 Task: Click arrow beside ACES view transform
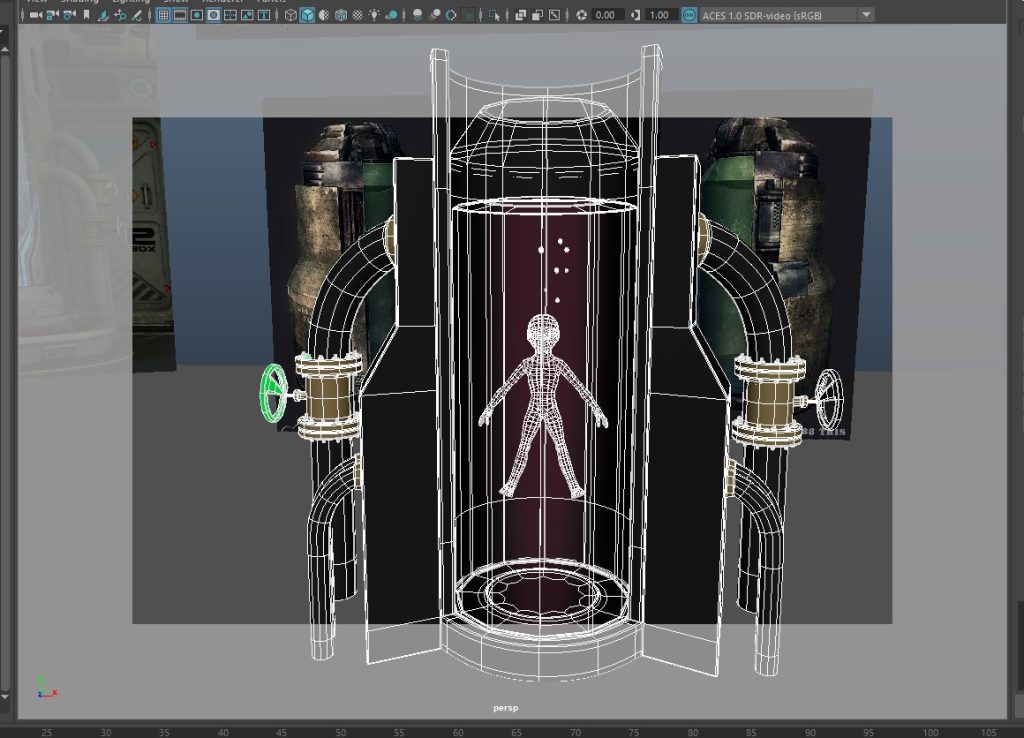pos(867,15)
